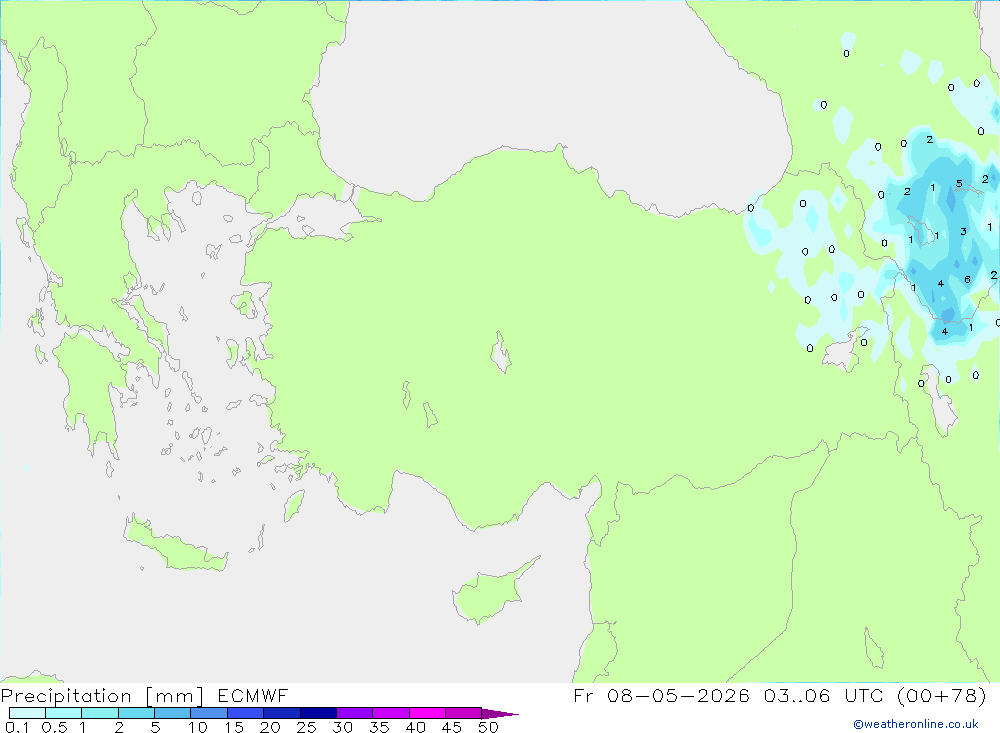The image size is (1000, 733).
Task: Click the '35' legend scale label
Action: (x=379, y=727)
